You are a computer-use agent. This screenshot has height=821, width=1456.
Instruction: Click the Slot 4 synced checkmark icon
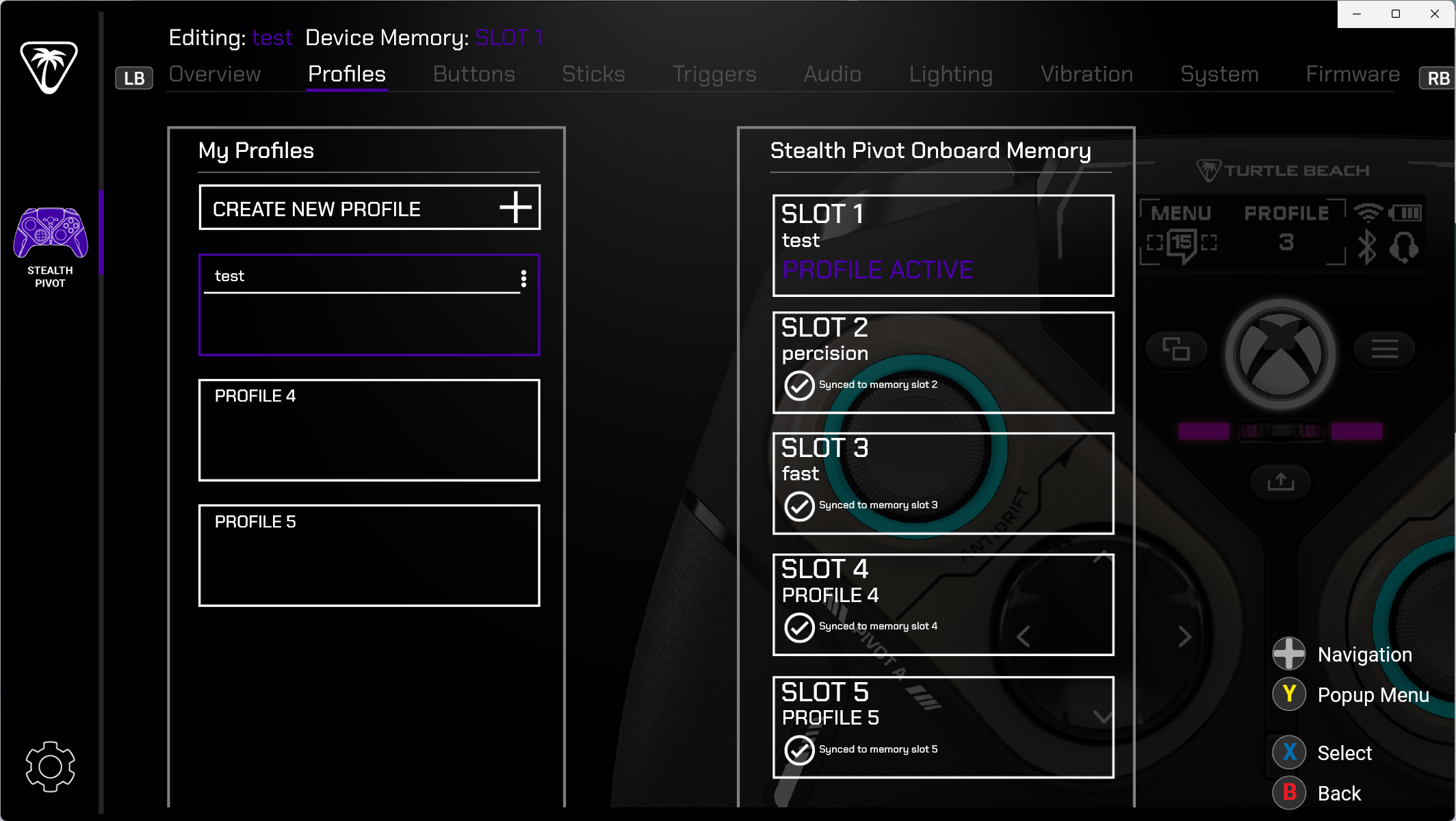tap(799, 627)
